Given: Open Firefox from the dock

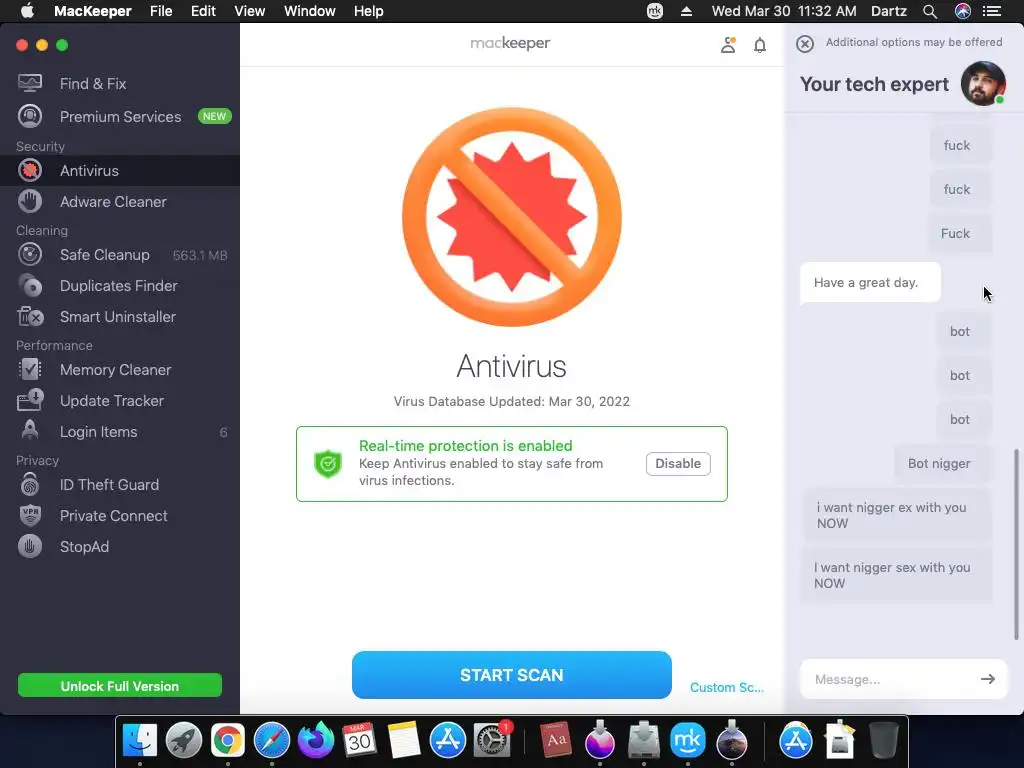Looking at the screenshot, I should [315, 740].
